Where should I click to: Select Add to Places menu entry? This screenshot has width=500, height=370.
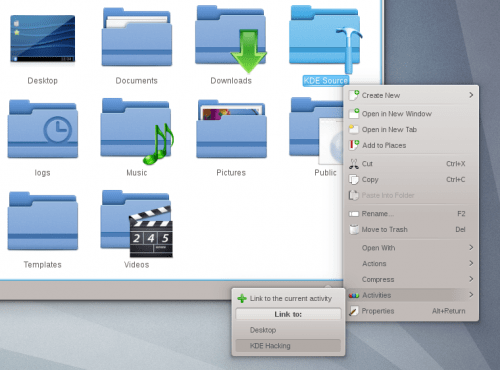tap(411, 145)
